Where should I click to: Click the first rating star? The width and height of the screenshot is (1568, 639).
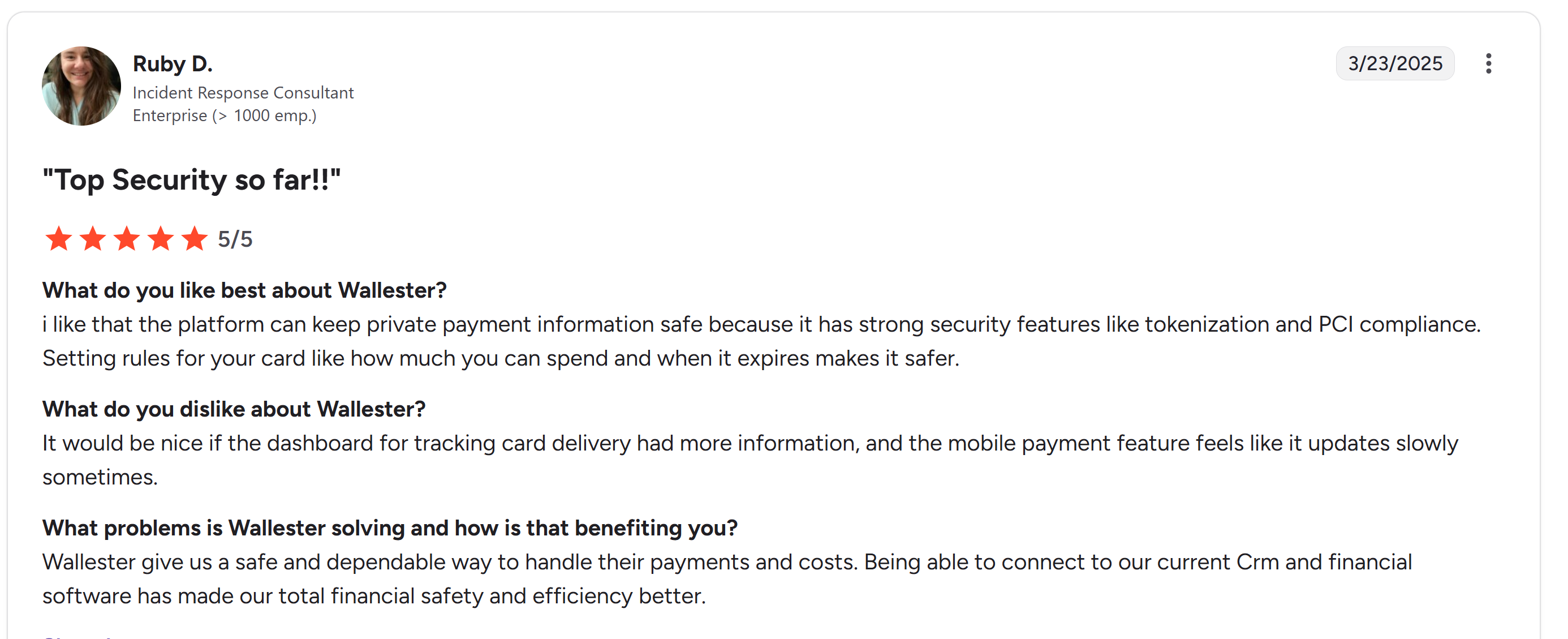coord(58,239)
